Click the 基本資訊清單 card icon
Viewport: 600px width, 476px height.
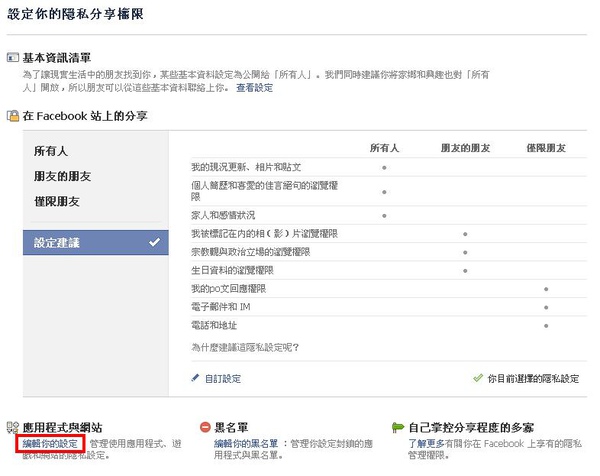(12, 58)
